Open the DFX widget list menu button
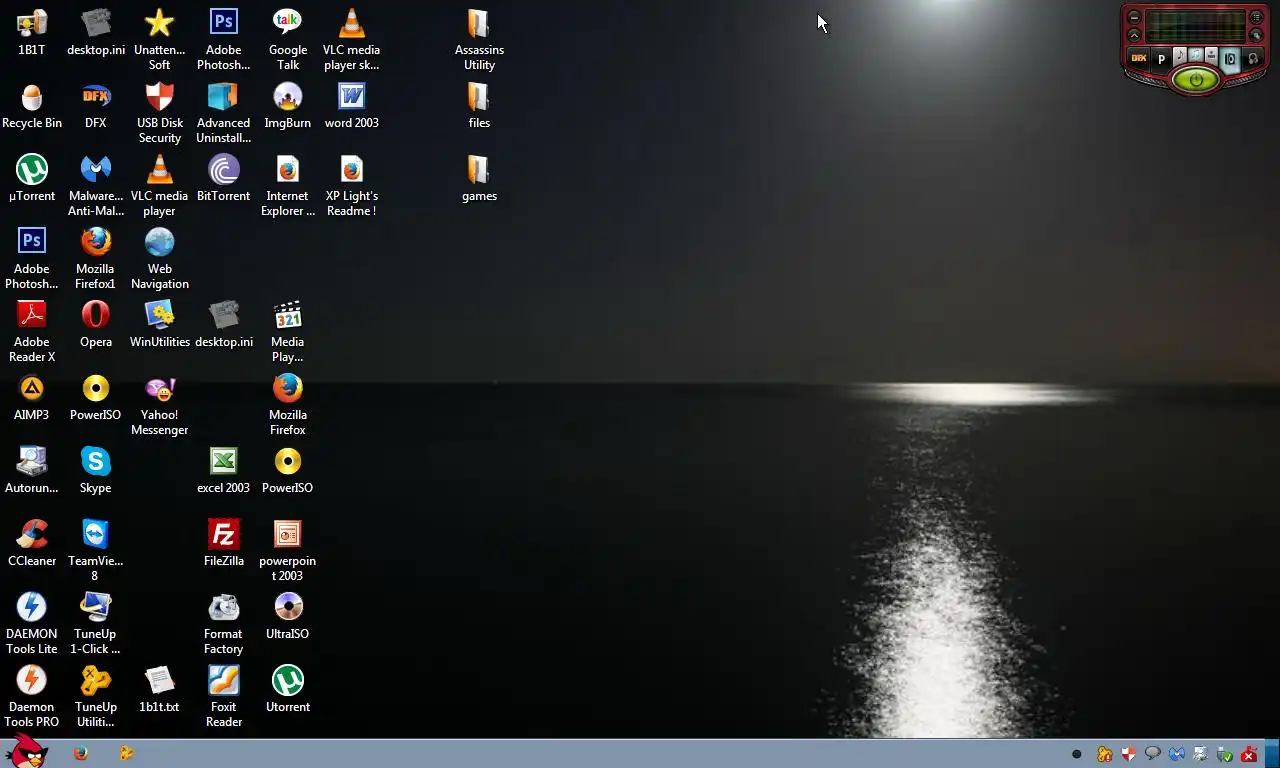This screenshot has height=768, width=1280. click(1256, 17)
